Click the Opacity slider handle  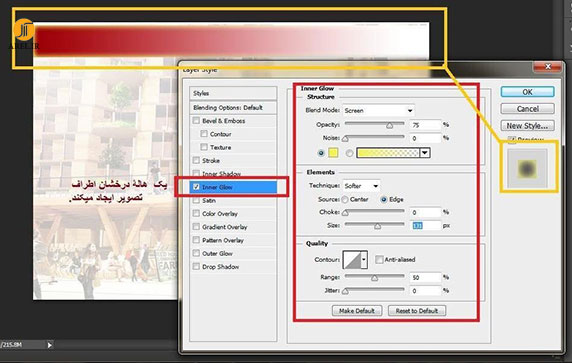click(x=390, y=126)
